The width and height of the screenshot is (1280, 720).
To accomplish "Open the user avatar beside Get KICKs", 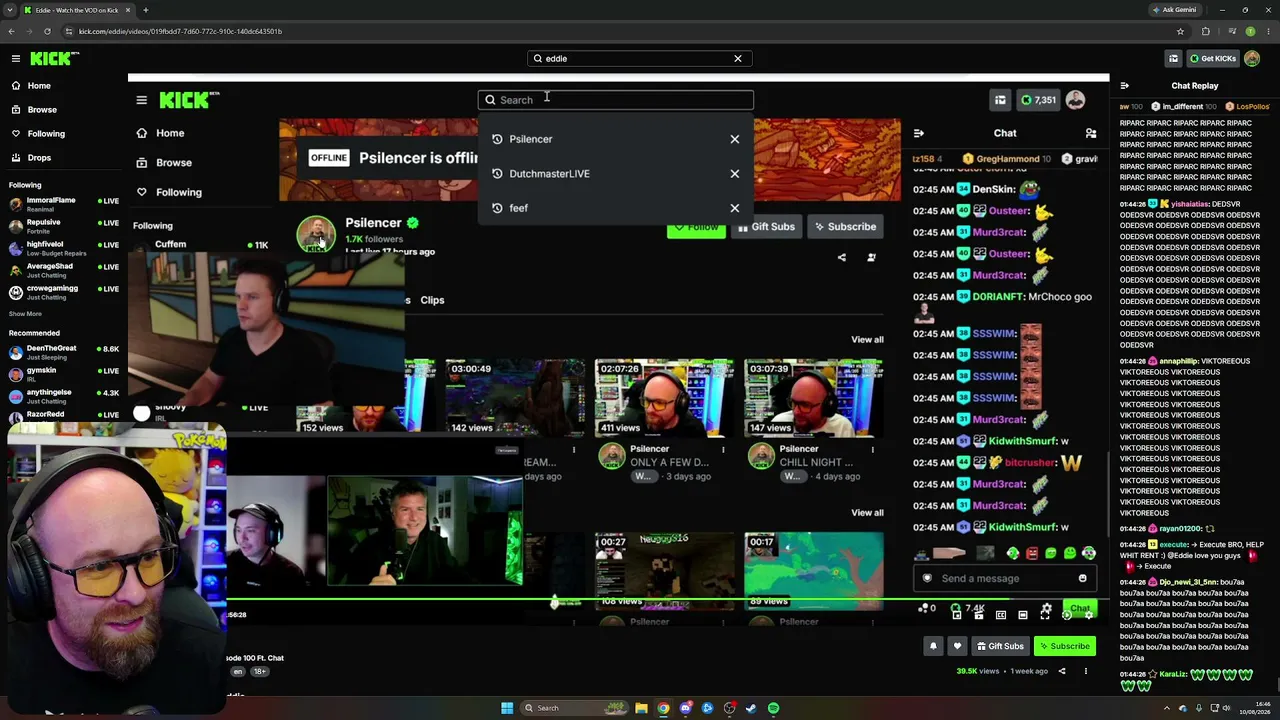I will click(x=1252, y=59).
